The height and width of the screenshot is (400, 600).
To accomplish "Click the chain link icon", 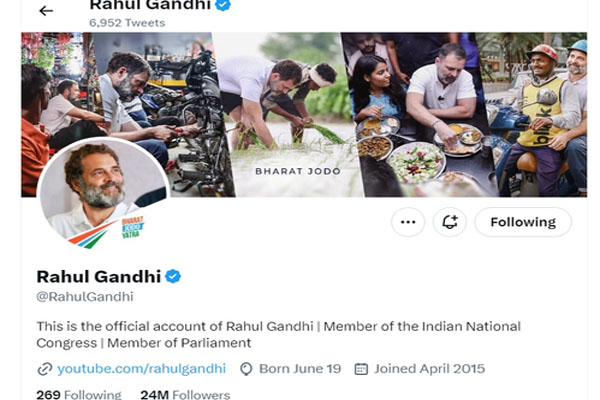I will pos(44,369).
